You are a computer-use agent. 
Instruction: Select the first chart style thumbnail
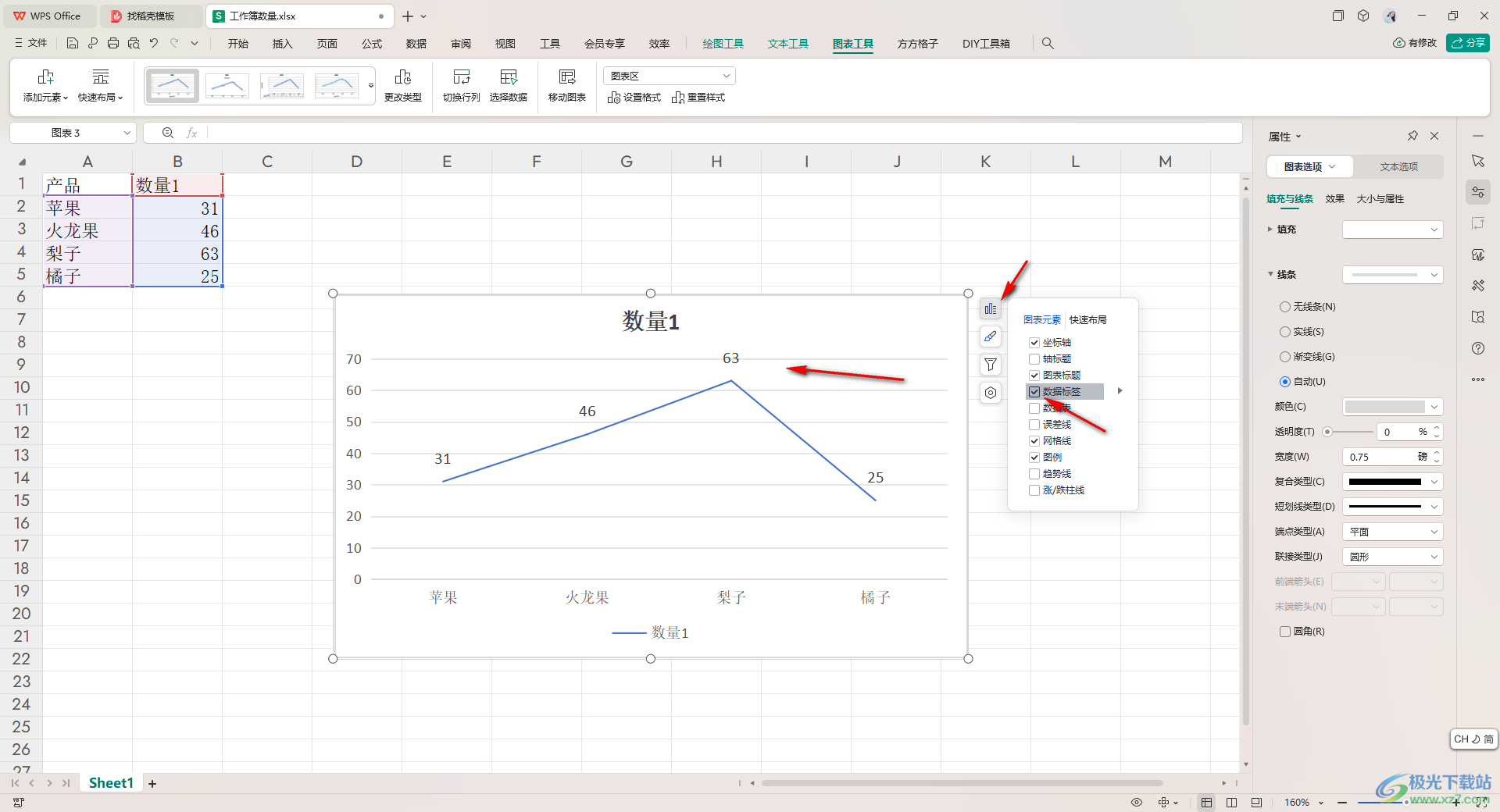[173, 85]
